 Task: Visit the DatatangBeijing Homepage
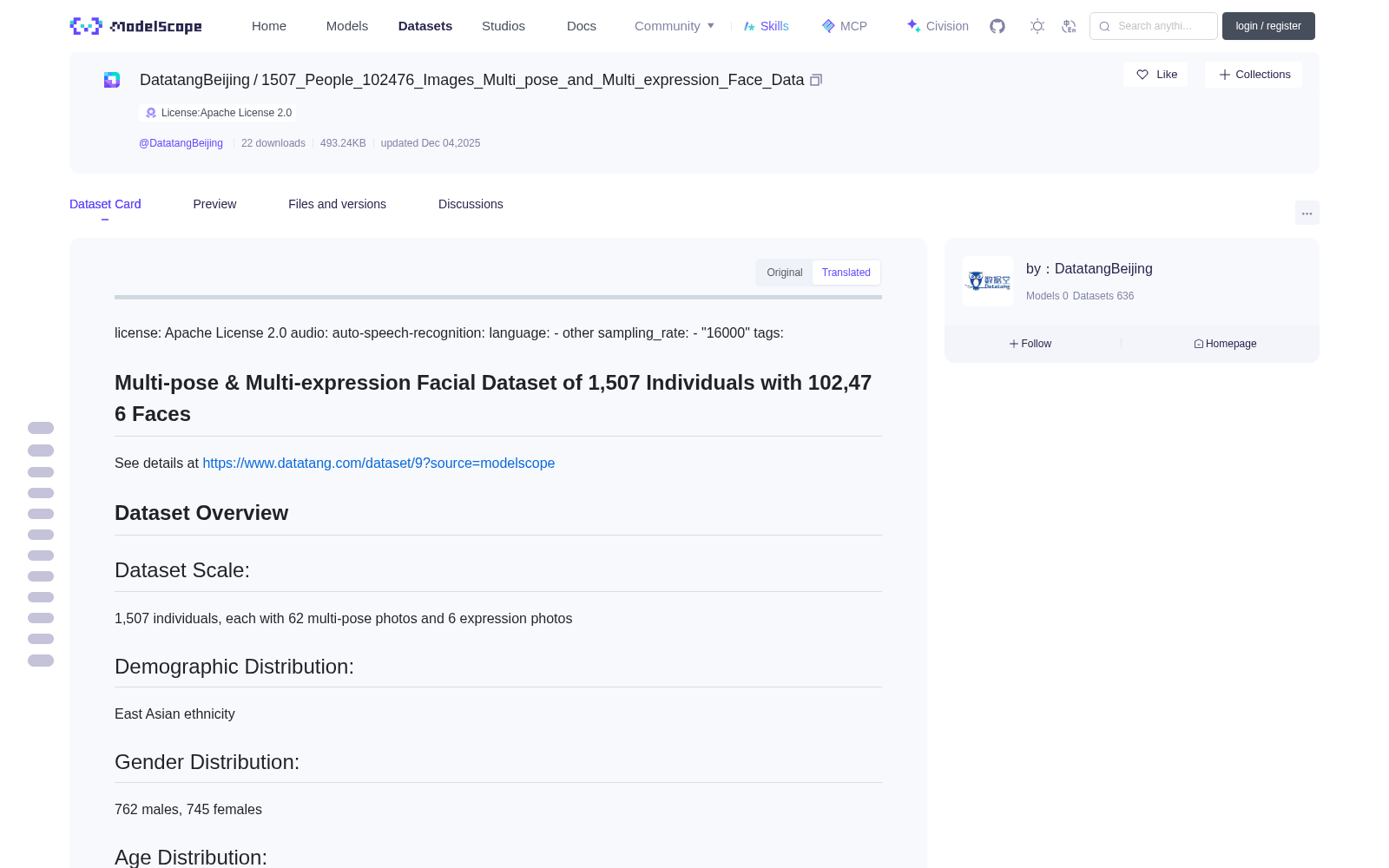coord(1225,344)
